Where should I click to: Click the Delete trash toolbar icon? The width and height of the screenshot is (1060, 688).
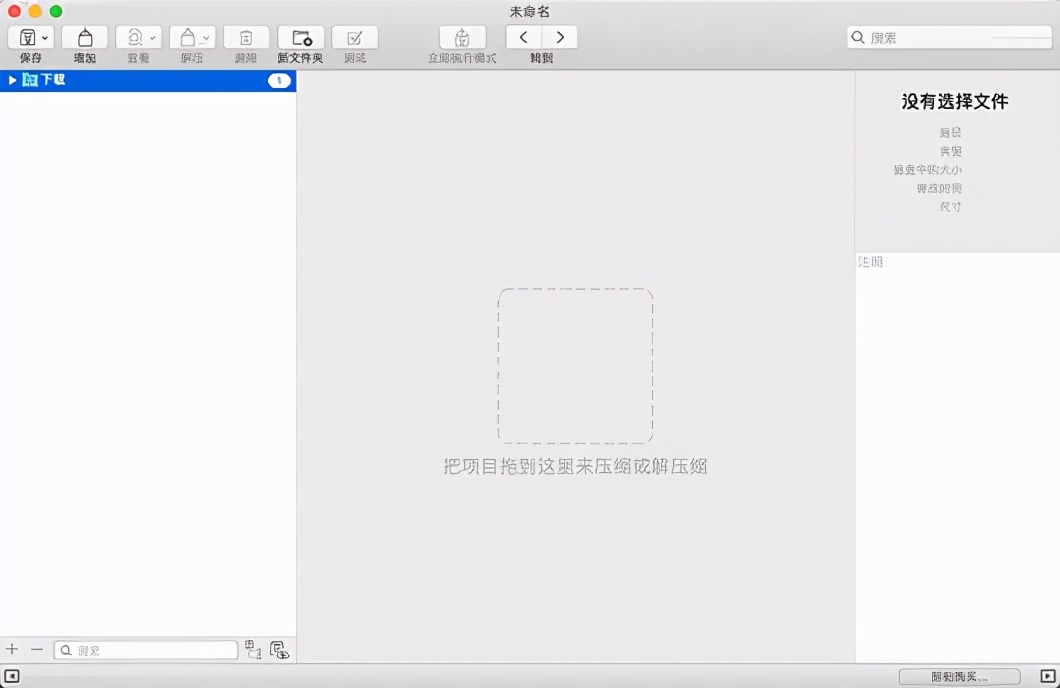point(246,37)
